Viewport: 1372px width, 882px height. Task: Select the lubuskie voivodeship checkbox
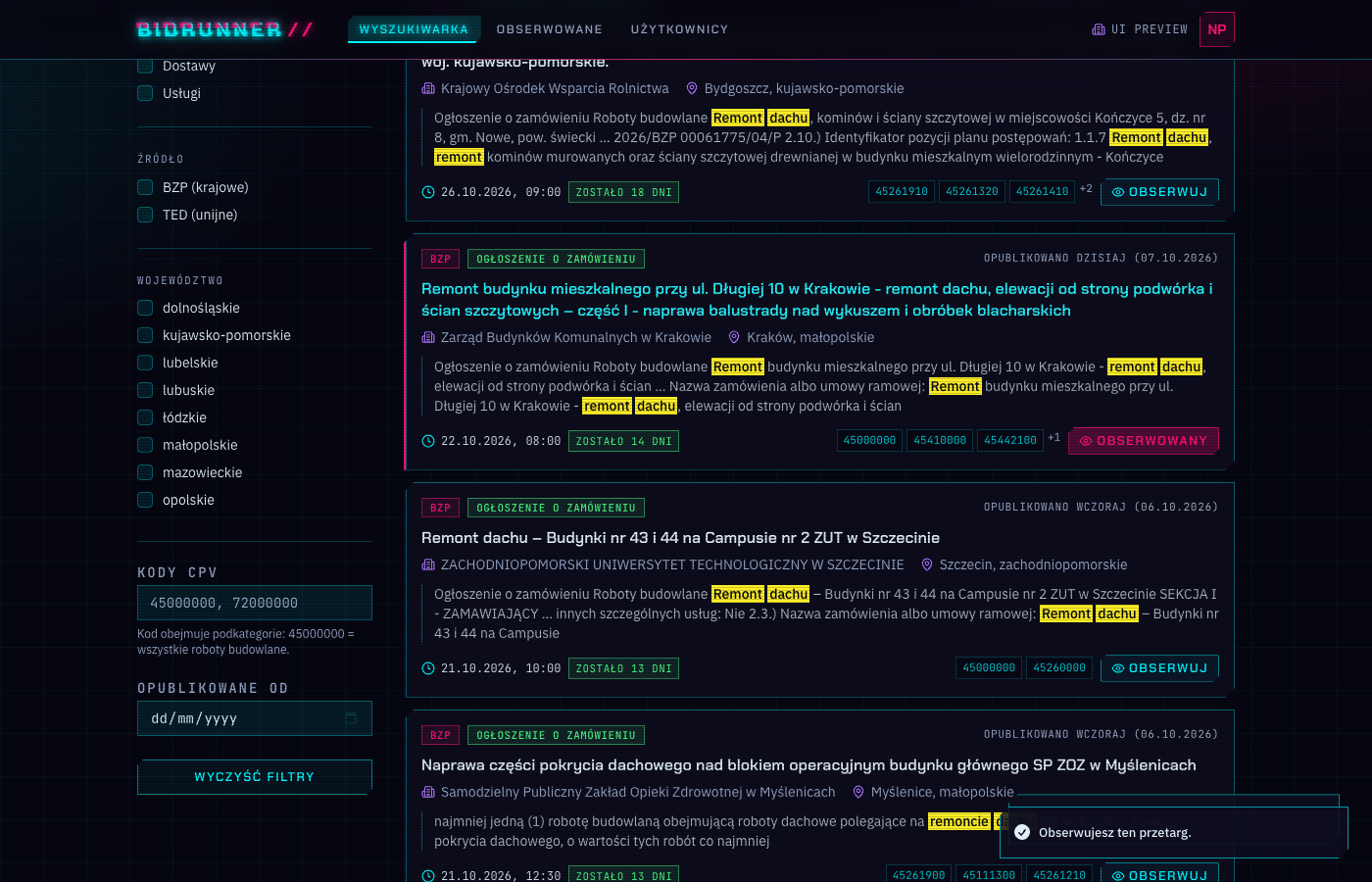point(145,390)
